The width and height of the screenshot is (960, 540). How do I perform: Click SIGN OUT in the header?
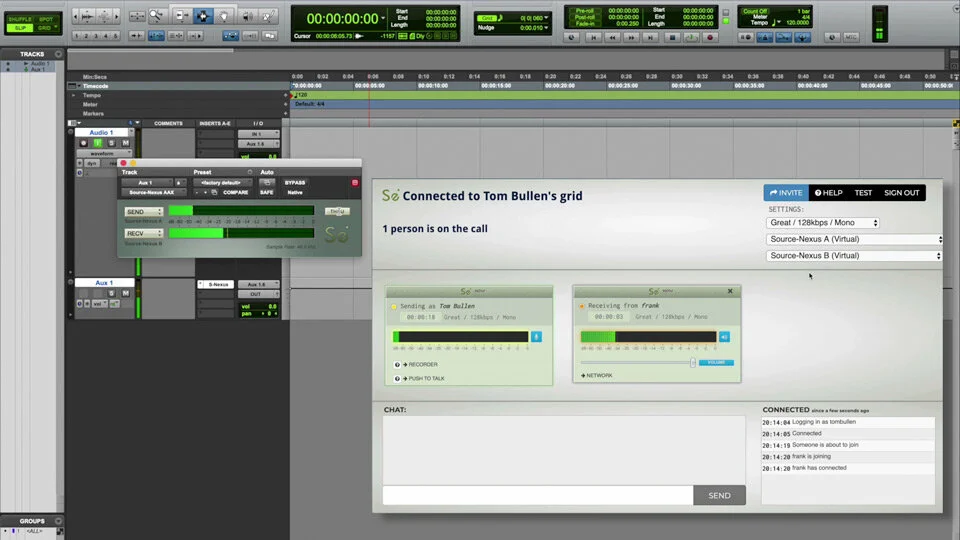click(902, 193)
